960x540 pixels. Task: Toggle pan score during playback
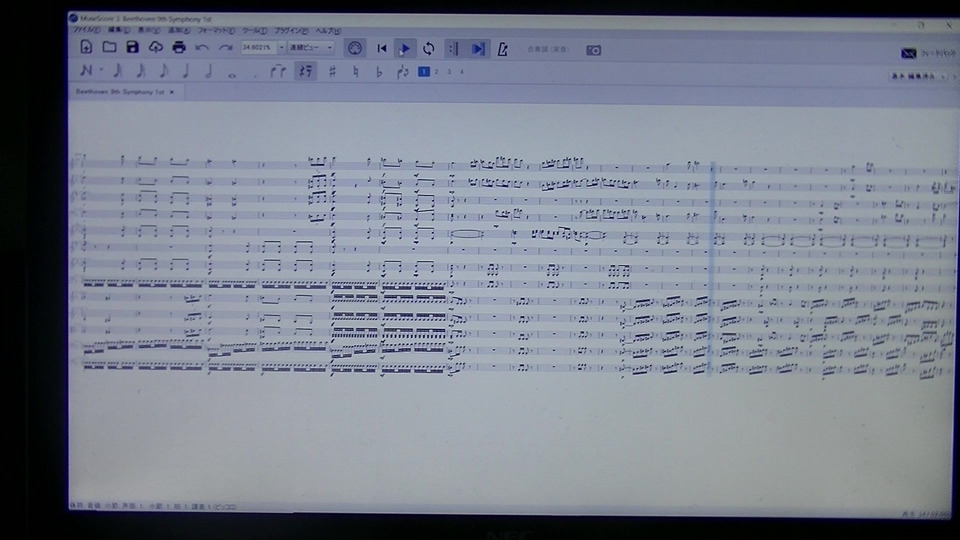pyautogui.click(x=478, y=48)
